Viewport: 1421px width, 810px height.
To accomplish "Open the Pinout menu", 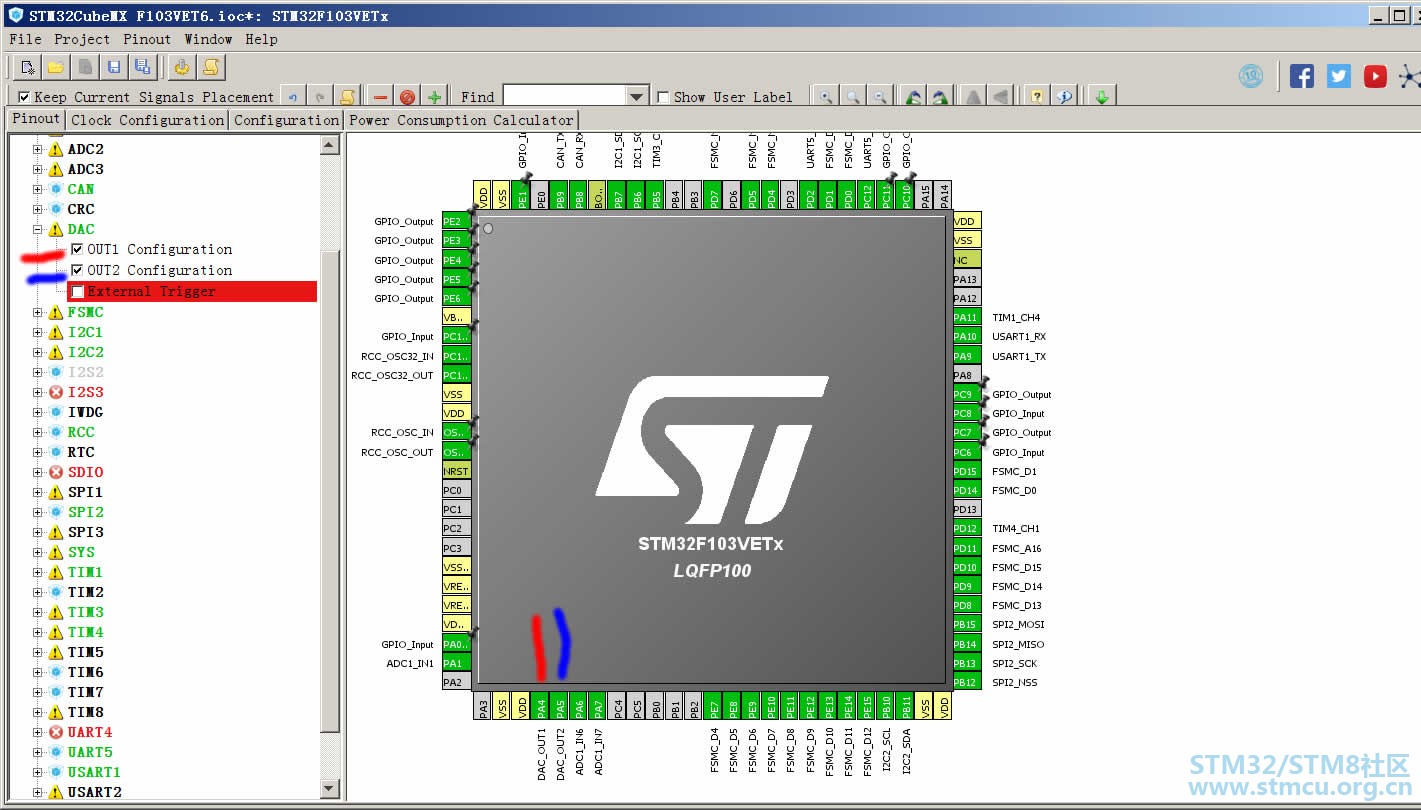I will coord(147,39).
